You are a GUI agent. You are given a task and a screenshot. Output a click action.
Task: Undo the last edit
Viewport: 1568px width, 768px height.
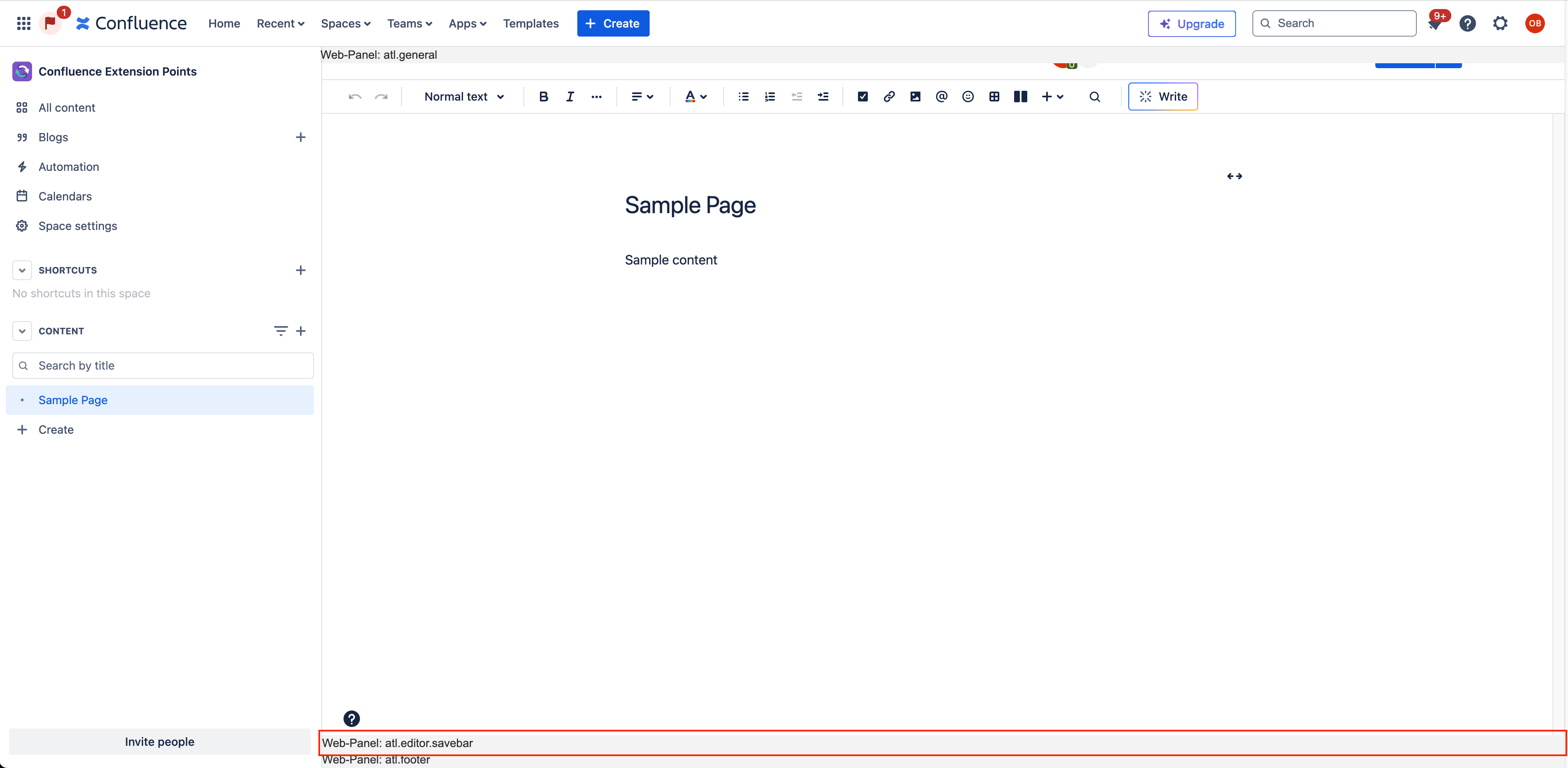[x=355, y=97]
